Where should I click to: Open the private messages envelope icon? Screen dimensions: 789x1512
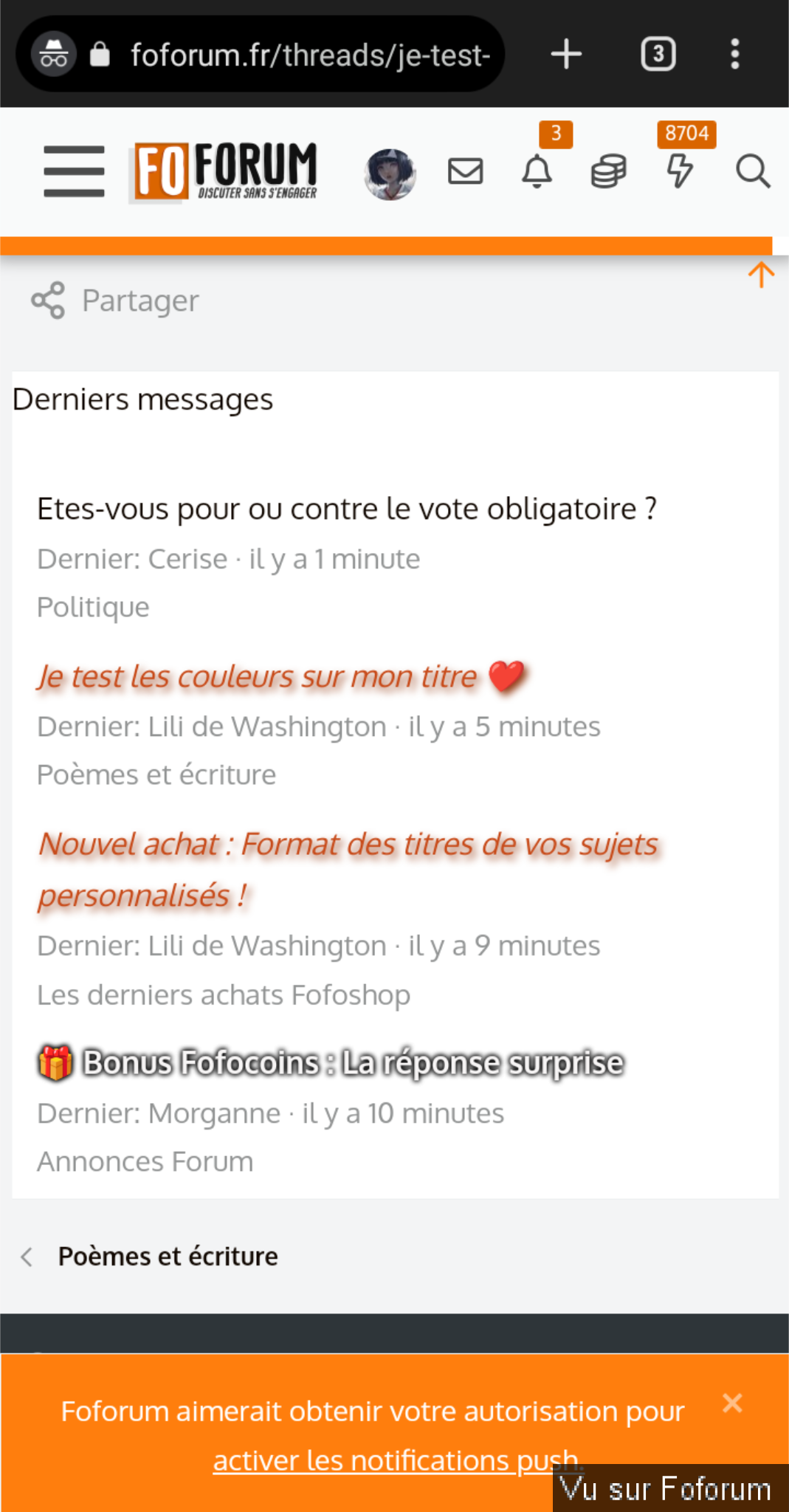tap(465, 171)
